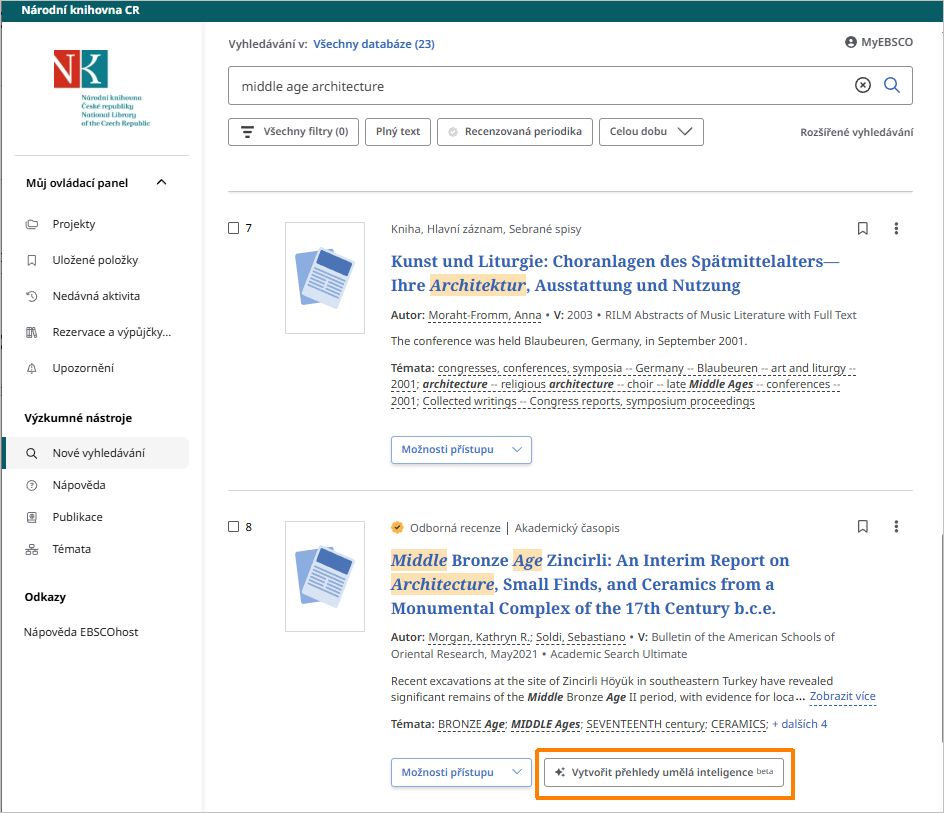The image size is (944, 813).
Task: Click author Morgan, Kathryn R.
Action: coord(480,637)
